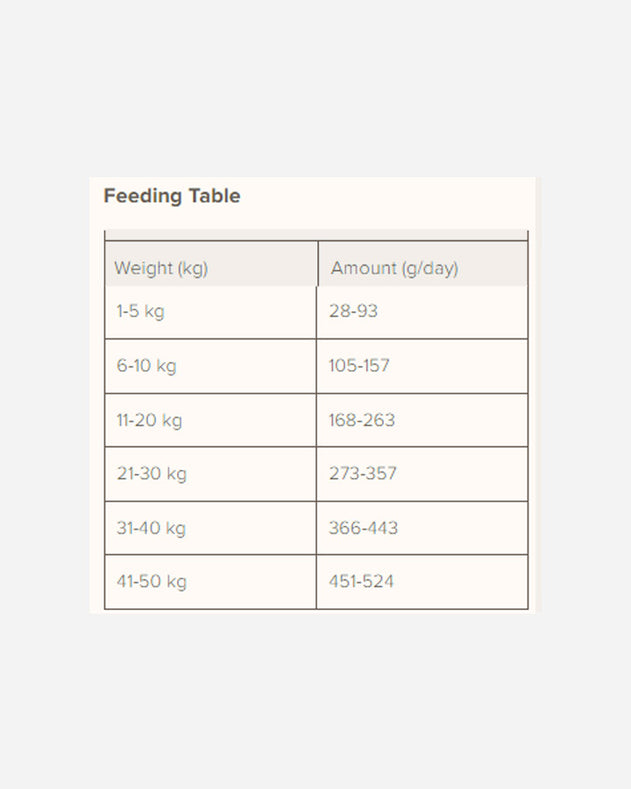Click the 28-93 amount cell
631x789 pixels.
[x=353, y=311]
